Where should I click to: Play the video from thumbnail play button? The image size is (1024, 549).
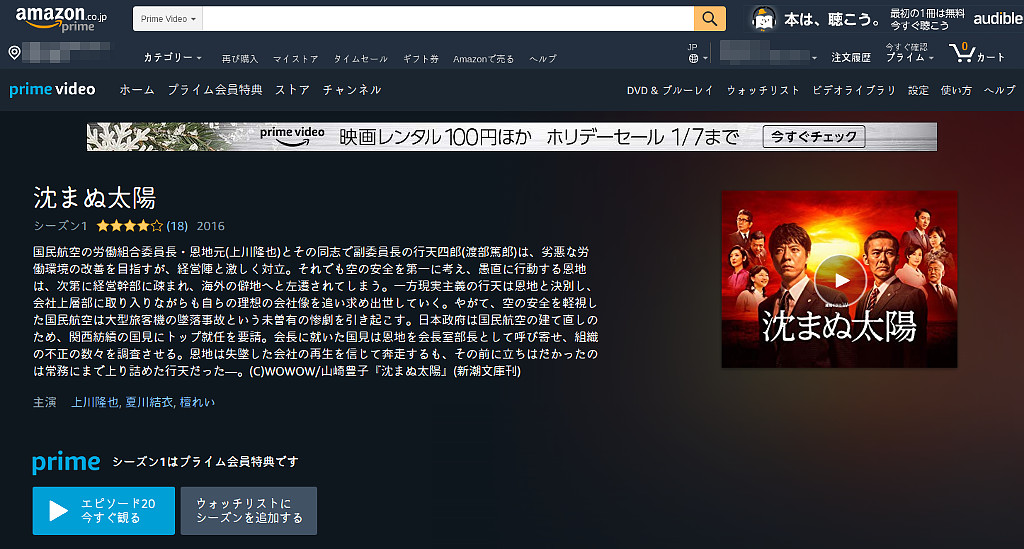[840, 280]
